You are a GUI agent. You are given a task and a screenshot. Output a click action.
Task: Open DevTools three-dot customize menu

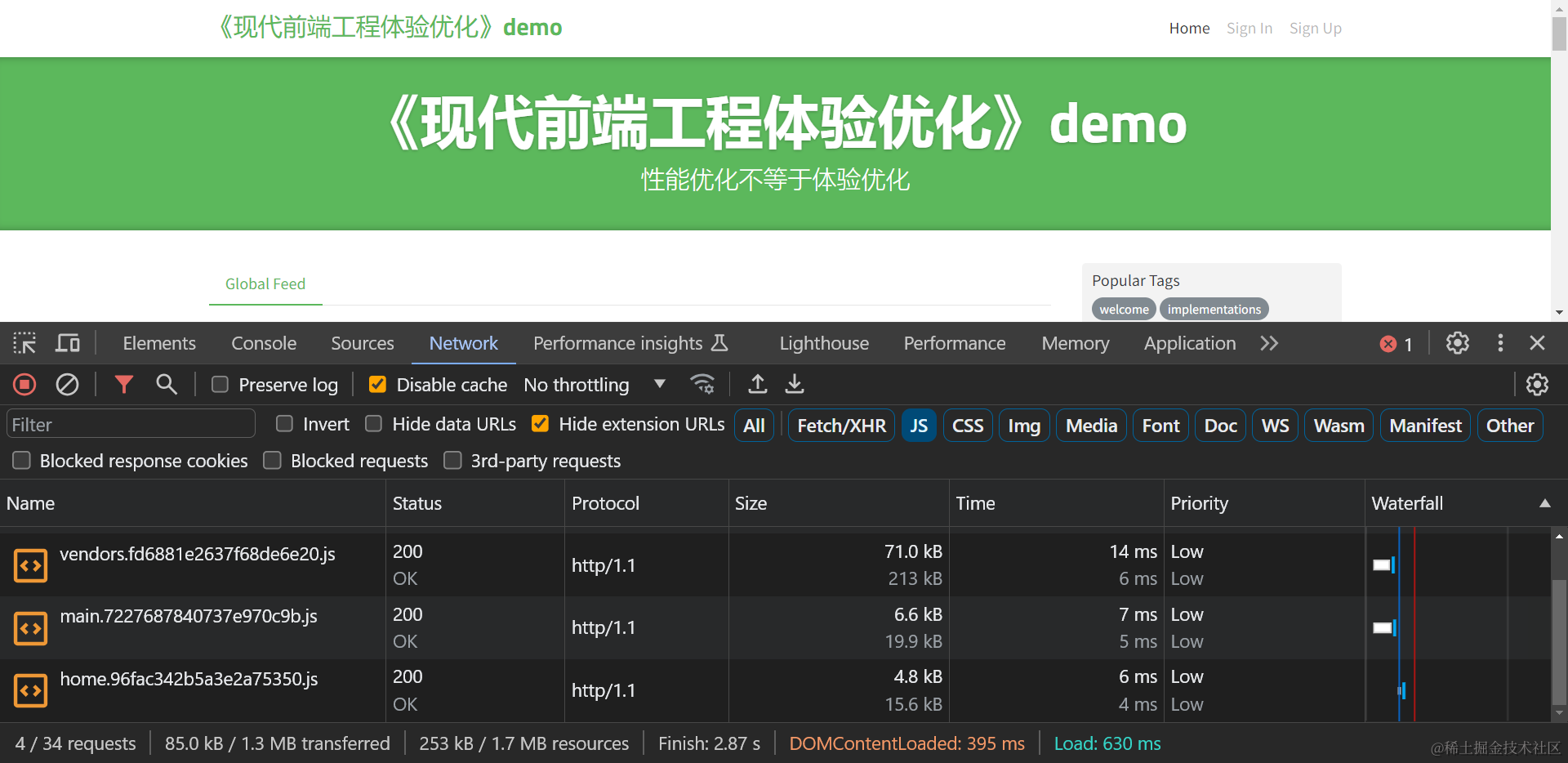(x=1499, y=343)
